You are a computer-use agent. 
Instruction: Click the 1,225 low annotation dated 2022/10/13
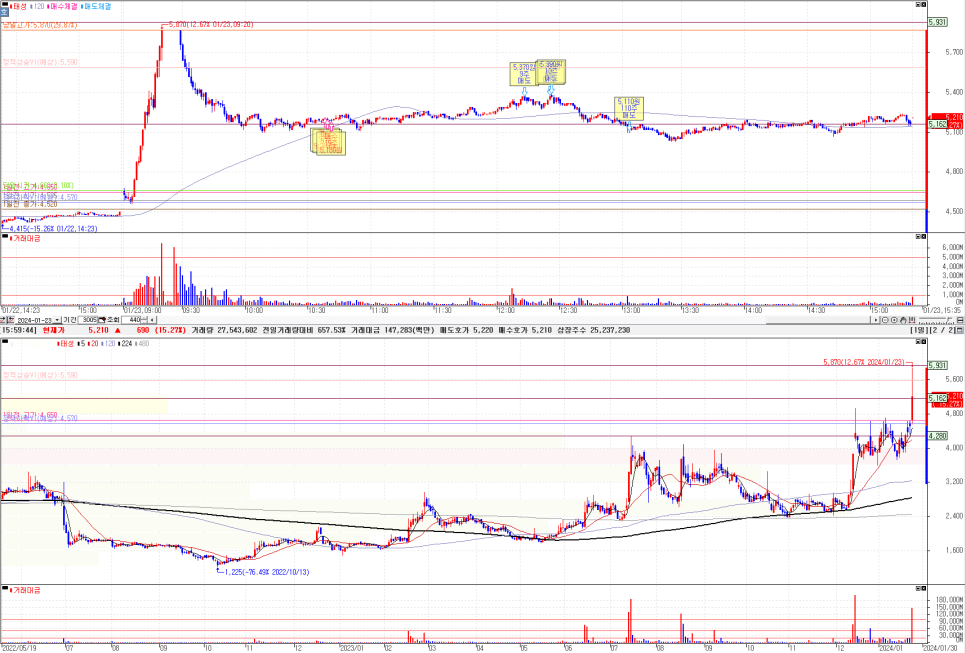[x=266, y=572]
